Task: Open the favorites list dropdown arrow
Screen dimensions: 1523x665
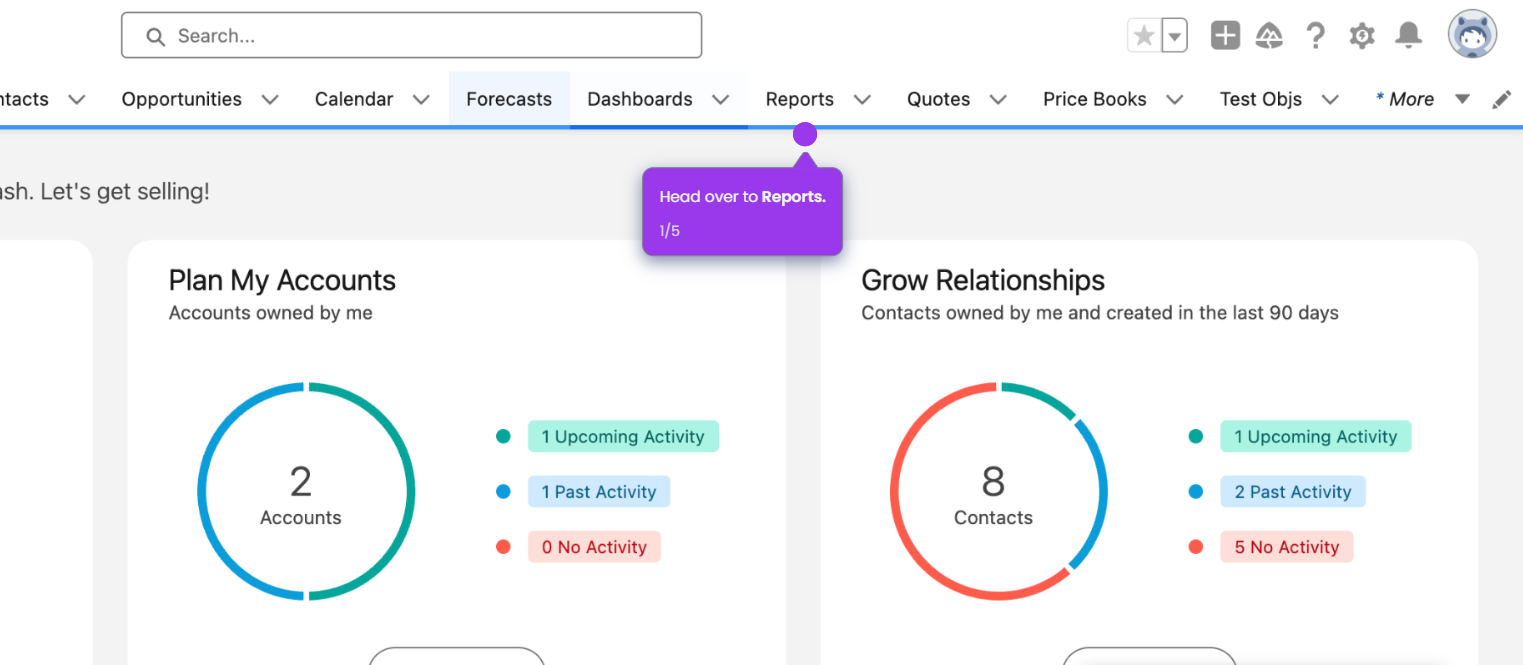Action: (1175, 36)
